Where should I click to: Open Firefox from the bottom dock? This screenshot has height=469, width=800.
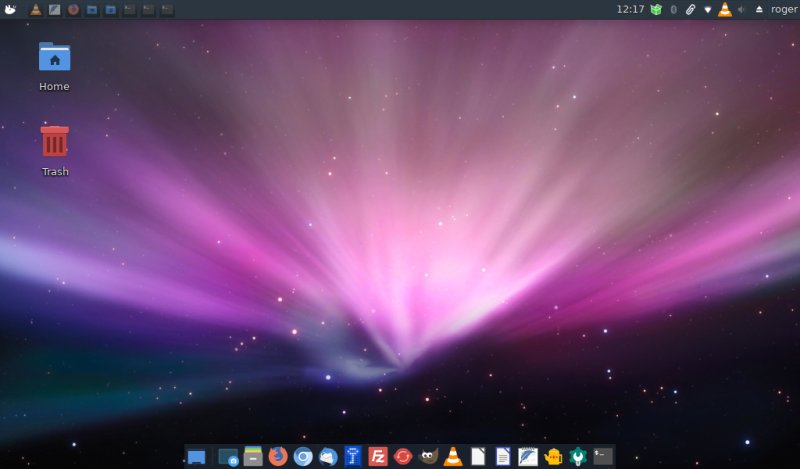278,456
